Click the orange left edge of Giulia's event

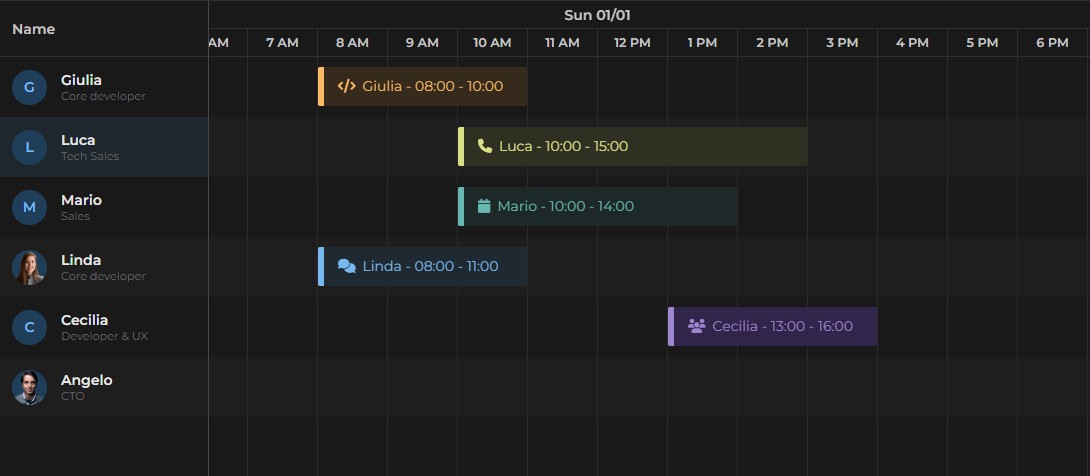[321, 86]
